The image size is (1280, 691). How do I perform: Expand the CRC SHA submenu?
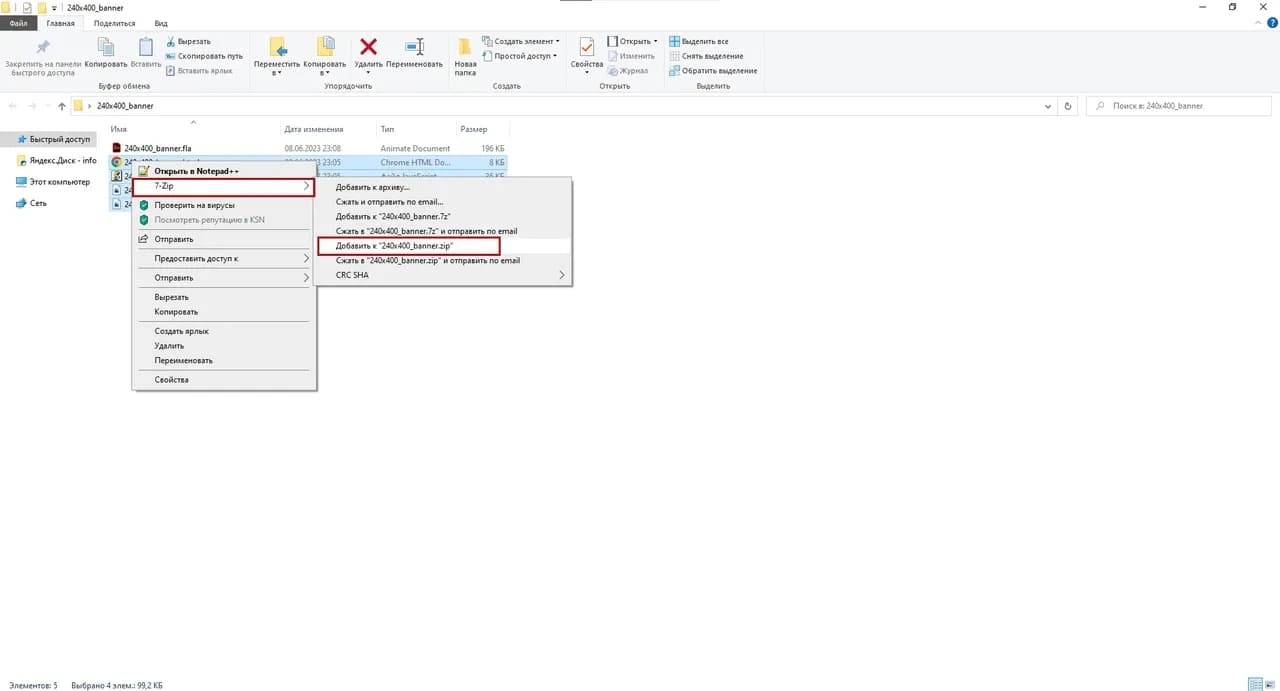tap(443, 275)
